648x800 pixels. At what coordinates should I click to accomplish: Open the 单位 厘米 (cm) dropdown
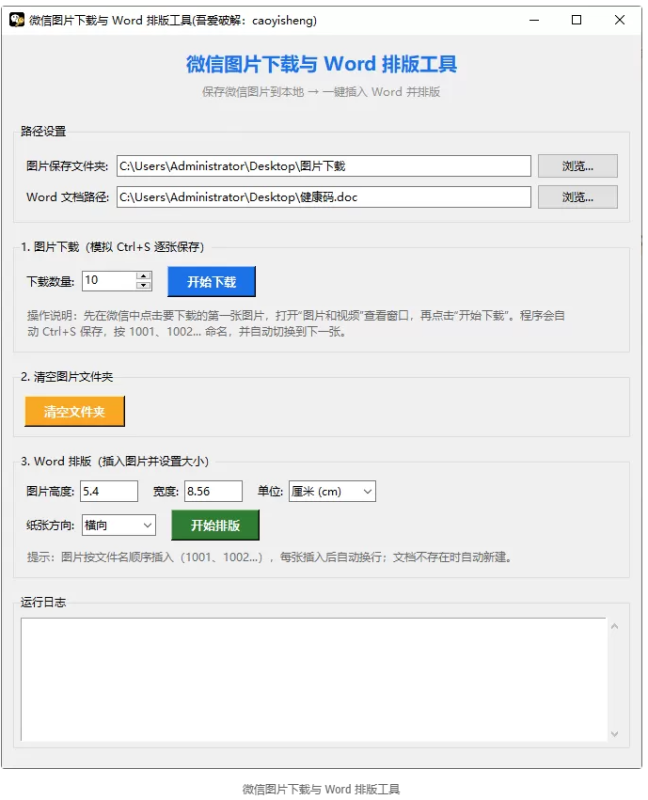pos(332,491)
